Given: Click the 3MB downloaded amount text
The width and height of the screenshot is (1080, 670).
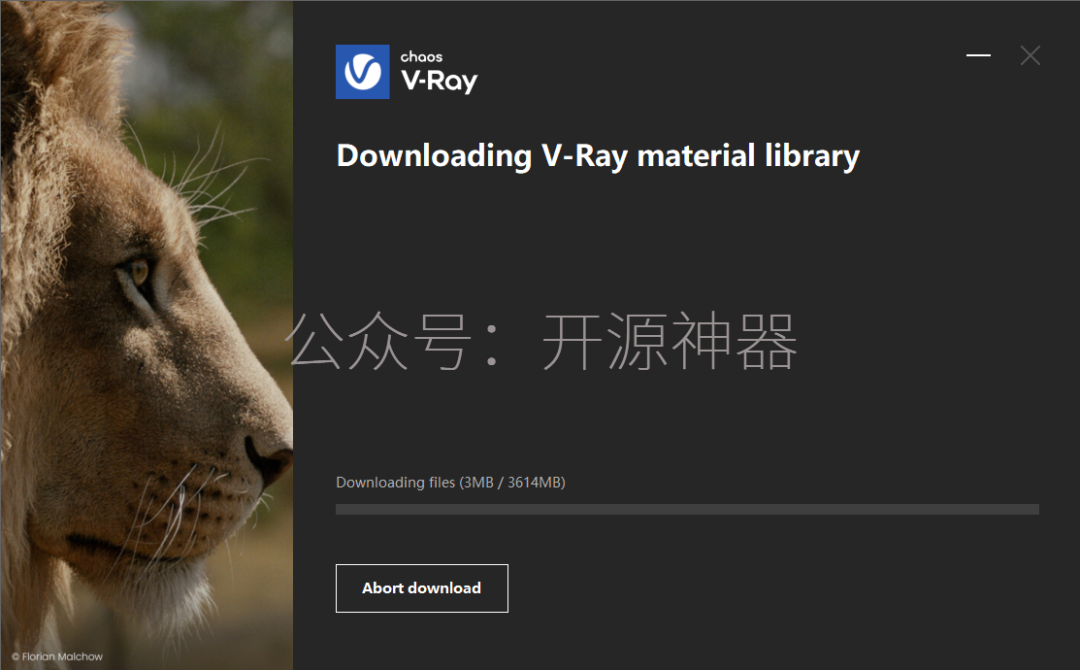Looking at the screenshot, I should coord(478,482).
